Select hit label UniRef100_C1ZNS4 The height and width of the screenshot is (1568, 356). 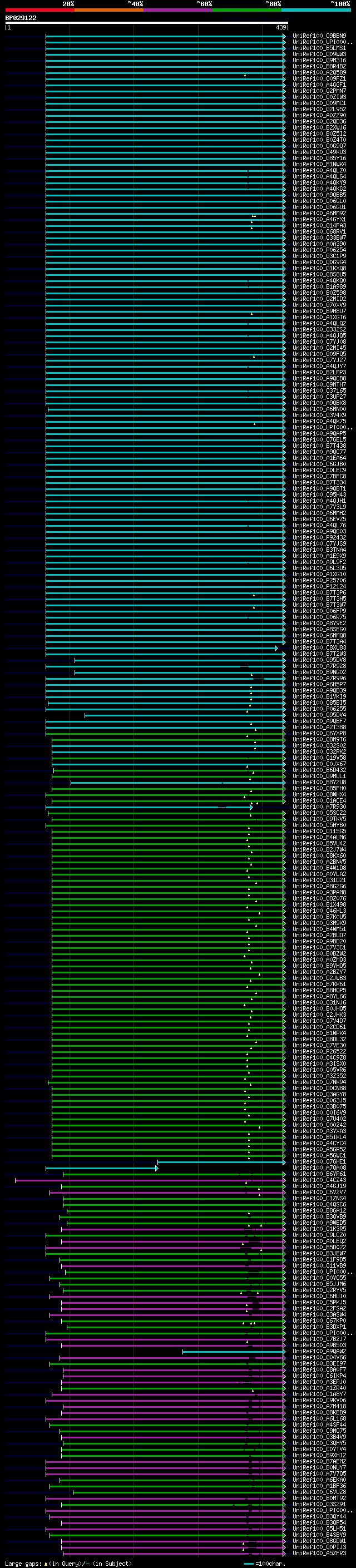[319, 1198]
